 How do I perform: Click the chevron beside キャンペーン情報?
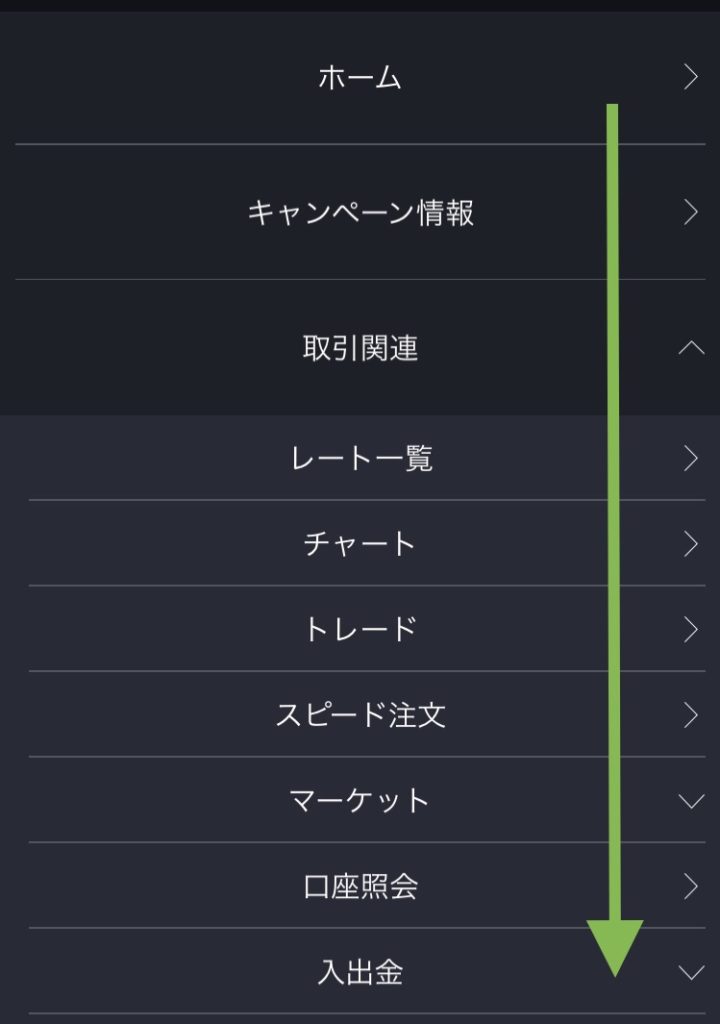[x=690, y=212]
